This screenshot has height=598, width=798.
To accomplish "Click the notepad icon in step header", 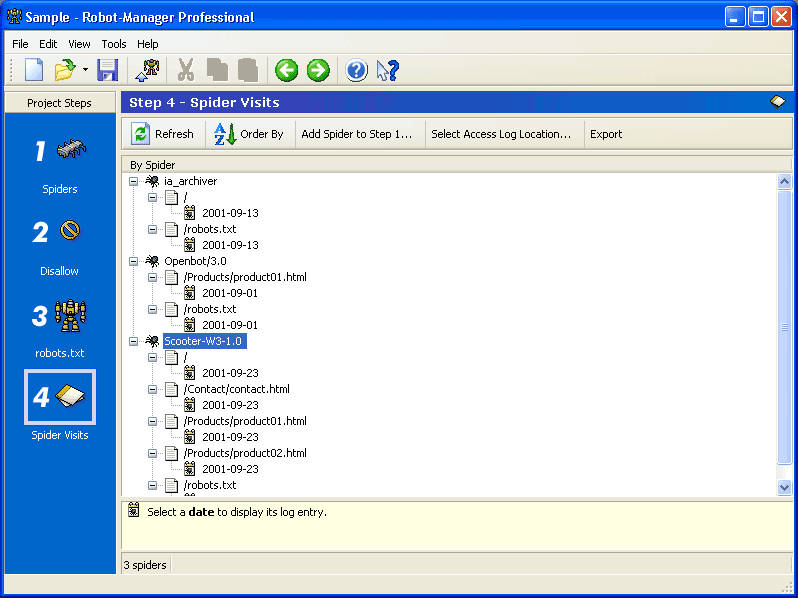I will click(x=778, y=102).
